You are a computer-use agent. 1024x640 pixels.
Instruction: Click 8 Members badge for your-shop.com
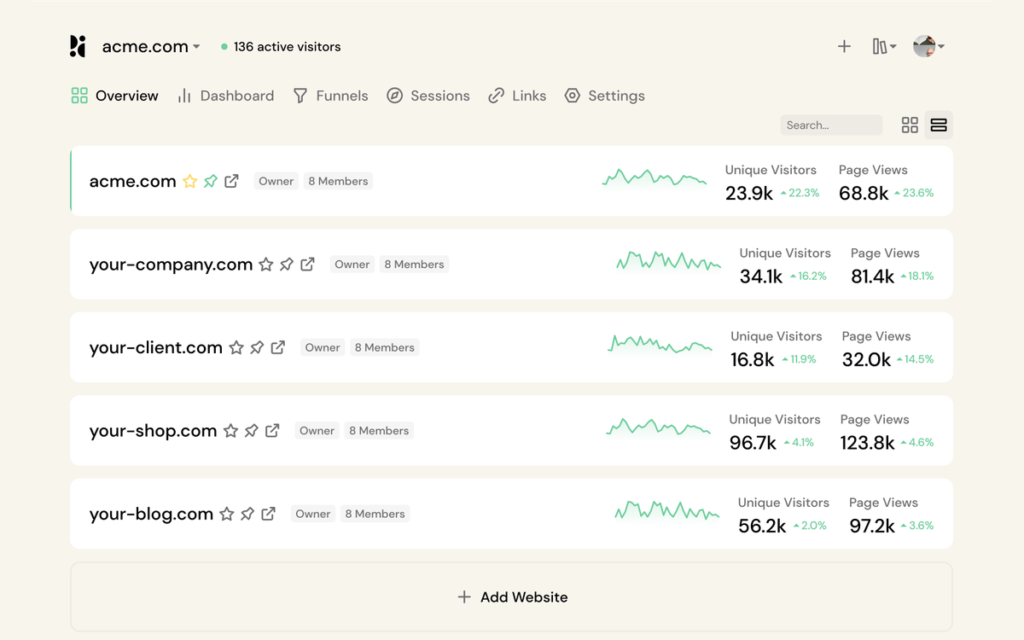(379, 430)
